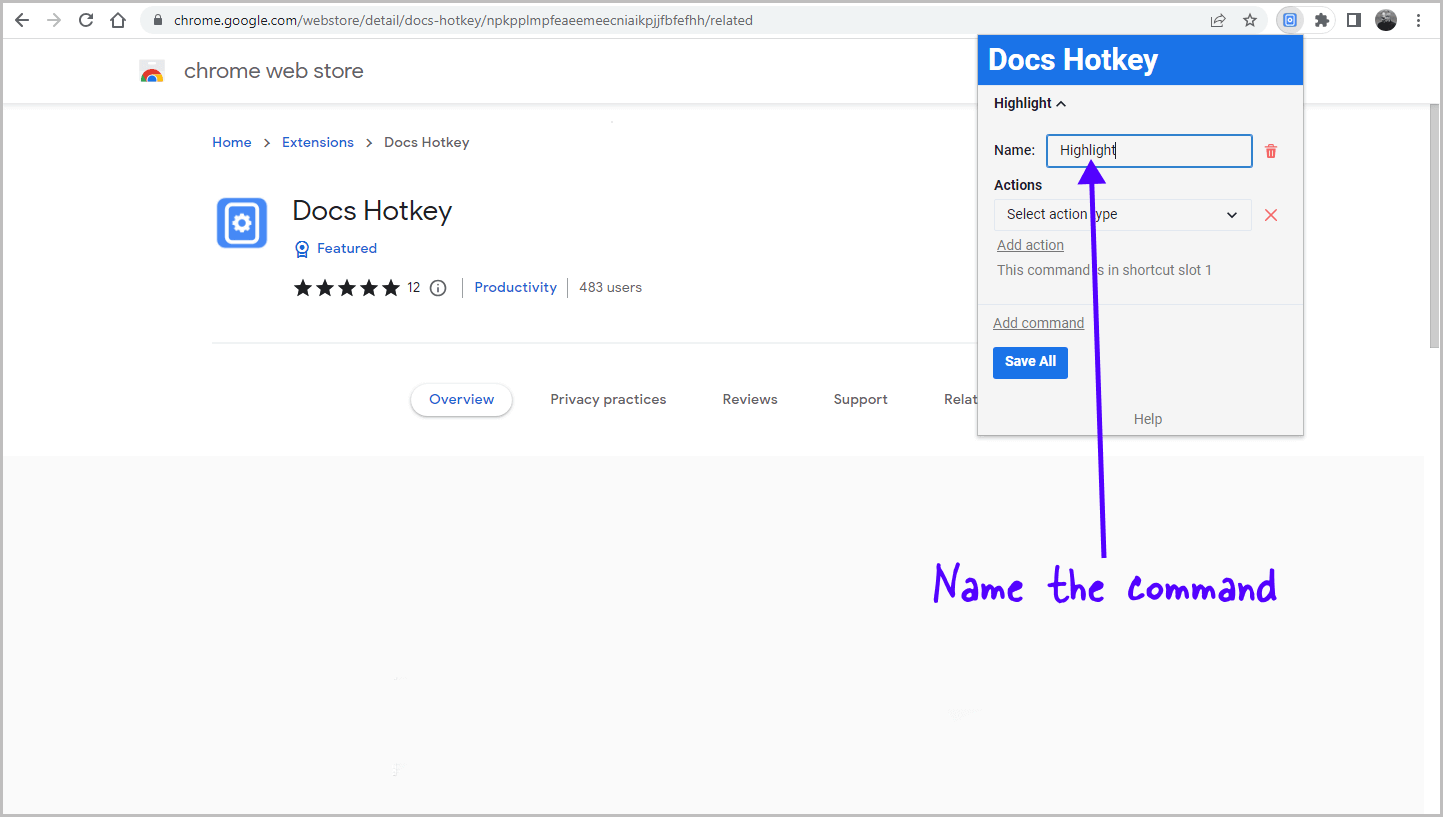Remove the action with the red X icon
1443x817 pixels.
[x=1271, y=214]
